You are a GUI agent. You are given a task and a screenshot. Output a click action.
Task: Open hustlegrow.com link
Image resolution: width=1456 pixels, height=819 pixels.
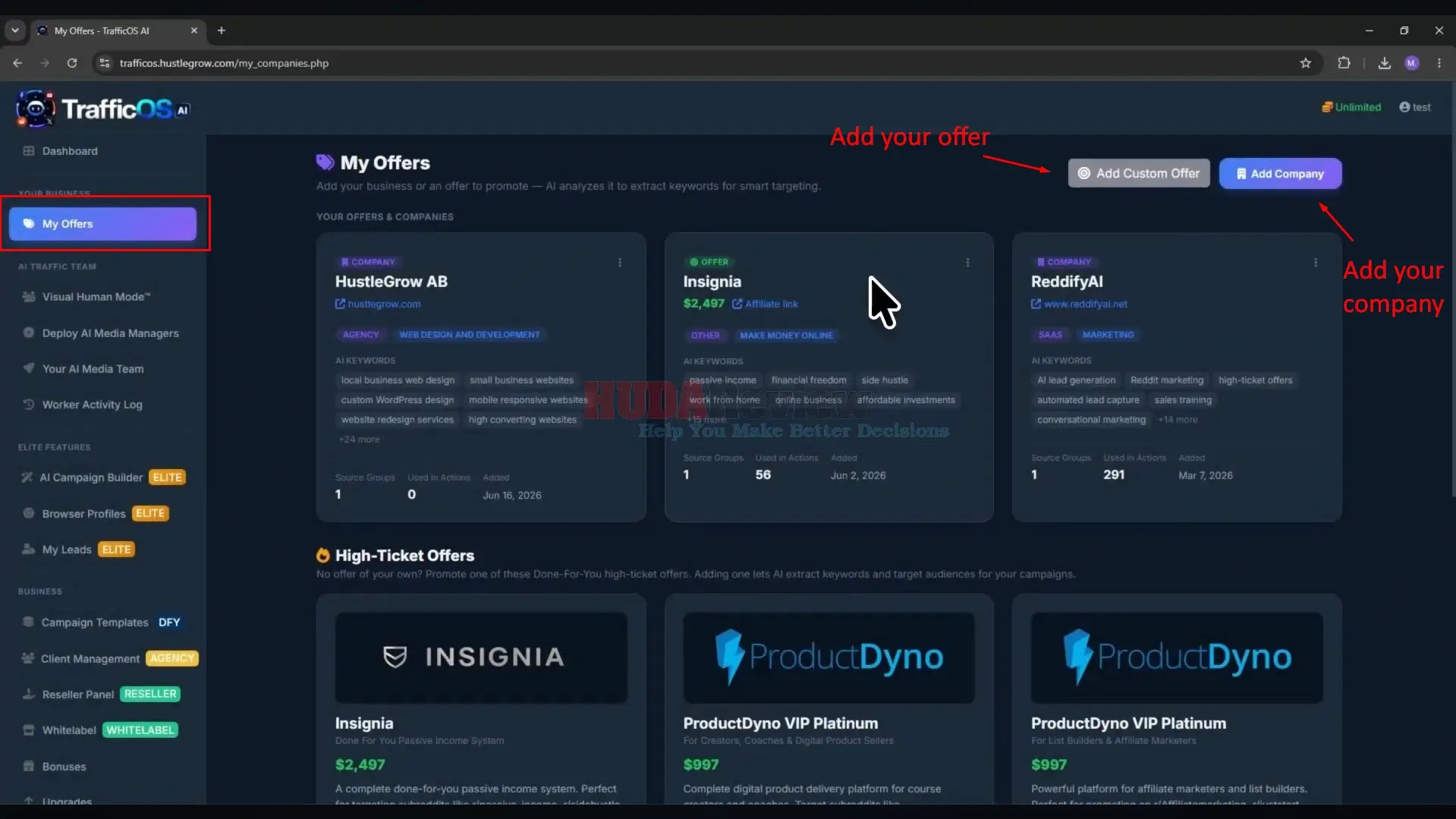coord(378,304)
